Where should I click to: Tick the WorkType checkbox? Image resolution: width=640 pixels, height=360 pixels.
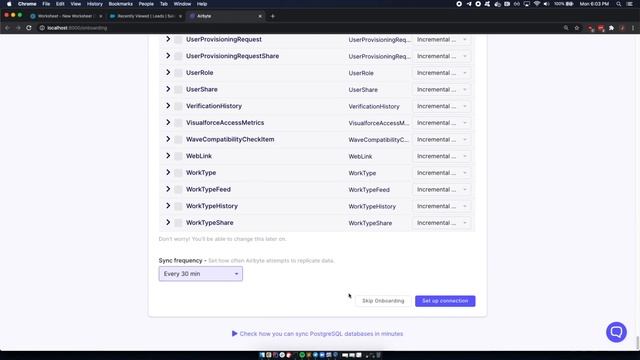point(178,173)
